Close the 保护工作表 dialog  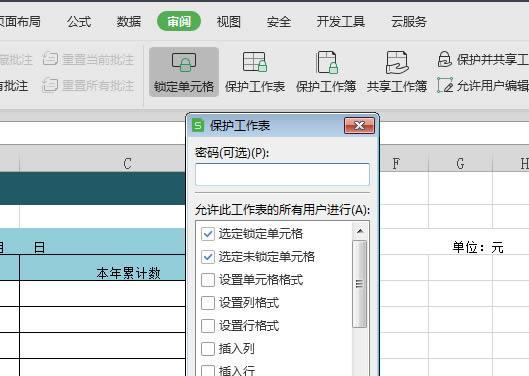[x=359, y=126]
